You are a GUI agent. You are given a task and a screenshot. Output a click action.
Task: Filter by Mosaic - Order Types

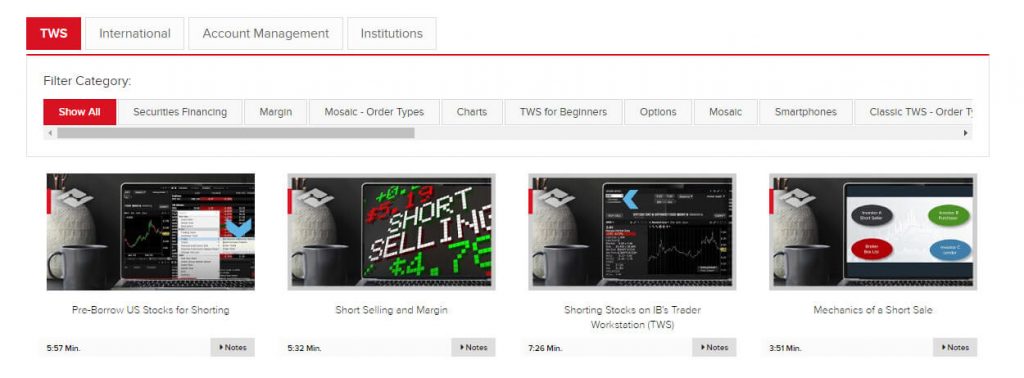(x=374, y=112)
